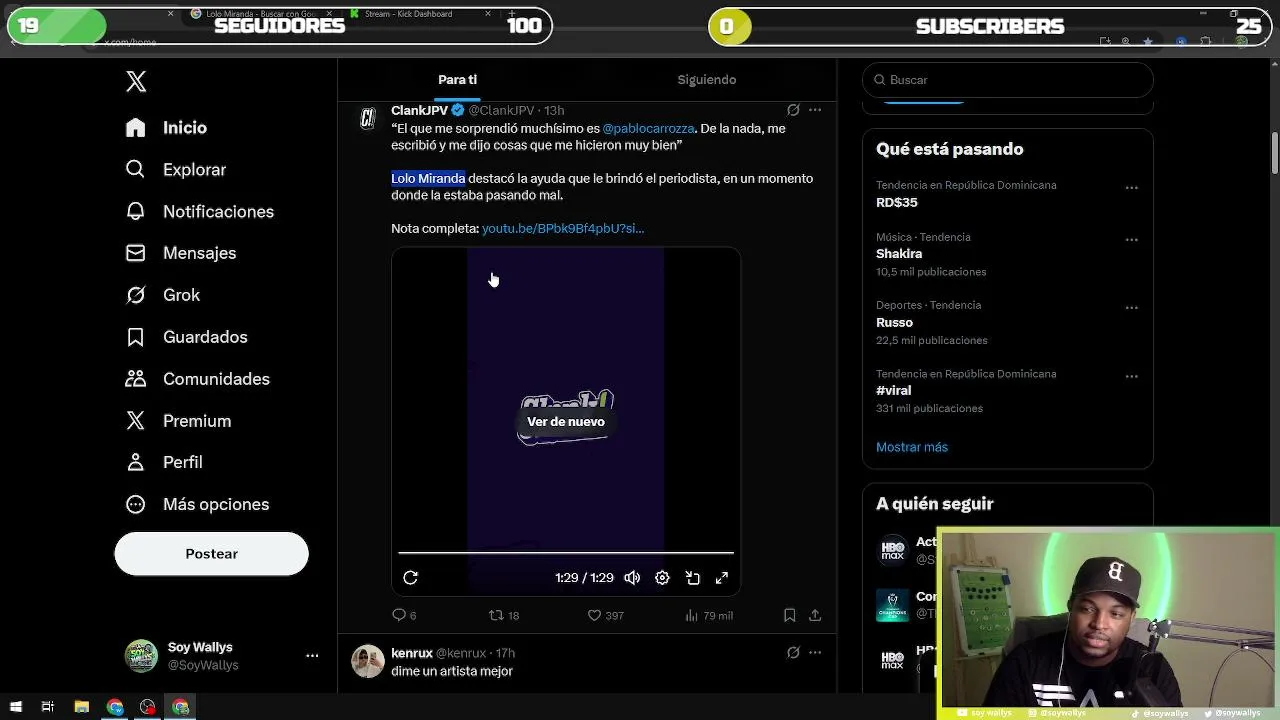Toggle picture-in-picture on the video
Image resolution: width=1280 pixels, height=720 pixels.
pos(692,578)
